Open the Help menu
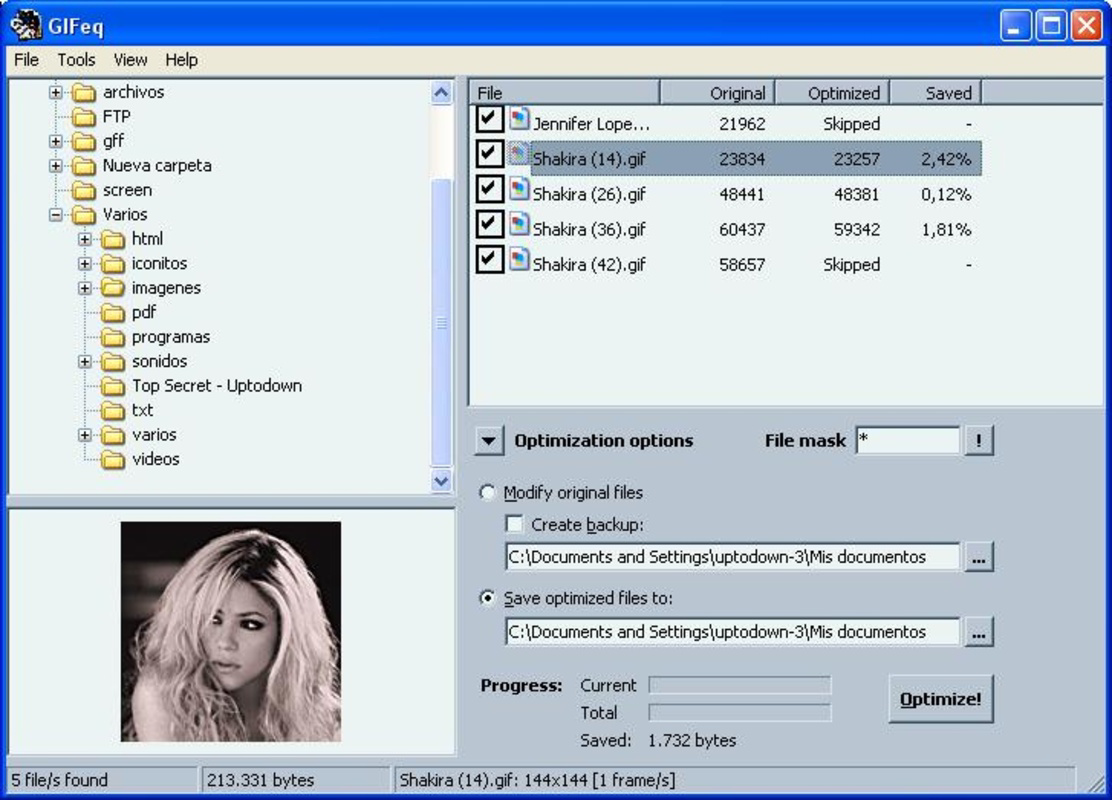 click(x=181, y=60)
